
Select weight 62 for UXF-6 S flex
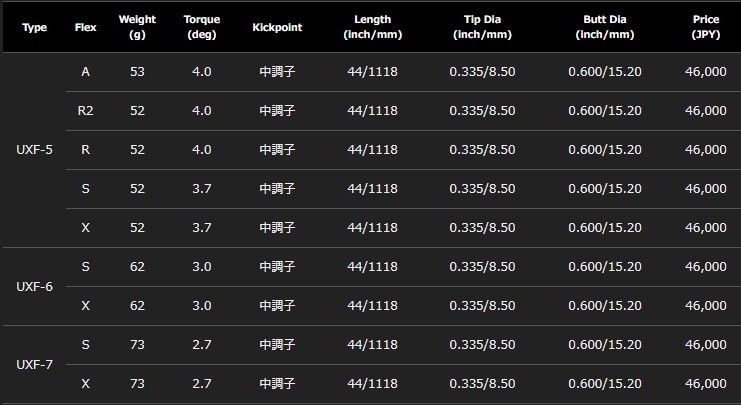tap(137, 267)
